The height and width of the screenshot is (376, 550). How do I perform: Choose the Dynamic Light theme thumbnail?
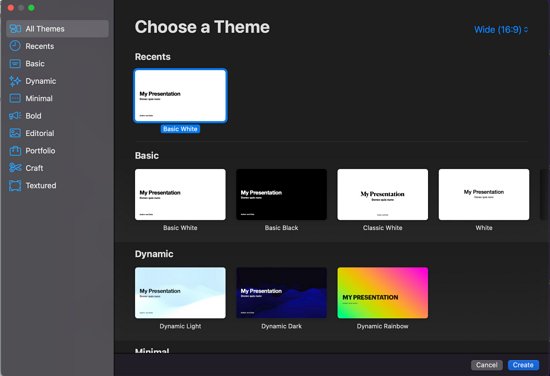coord(180,293)
